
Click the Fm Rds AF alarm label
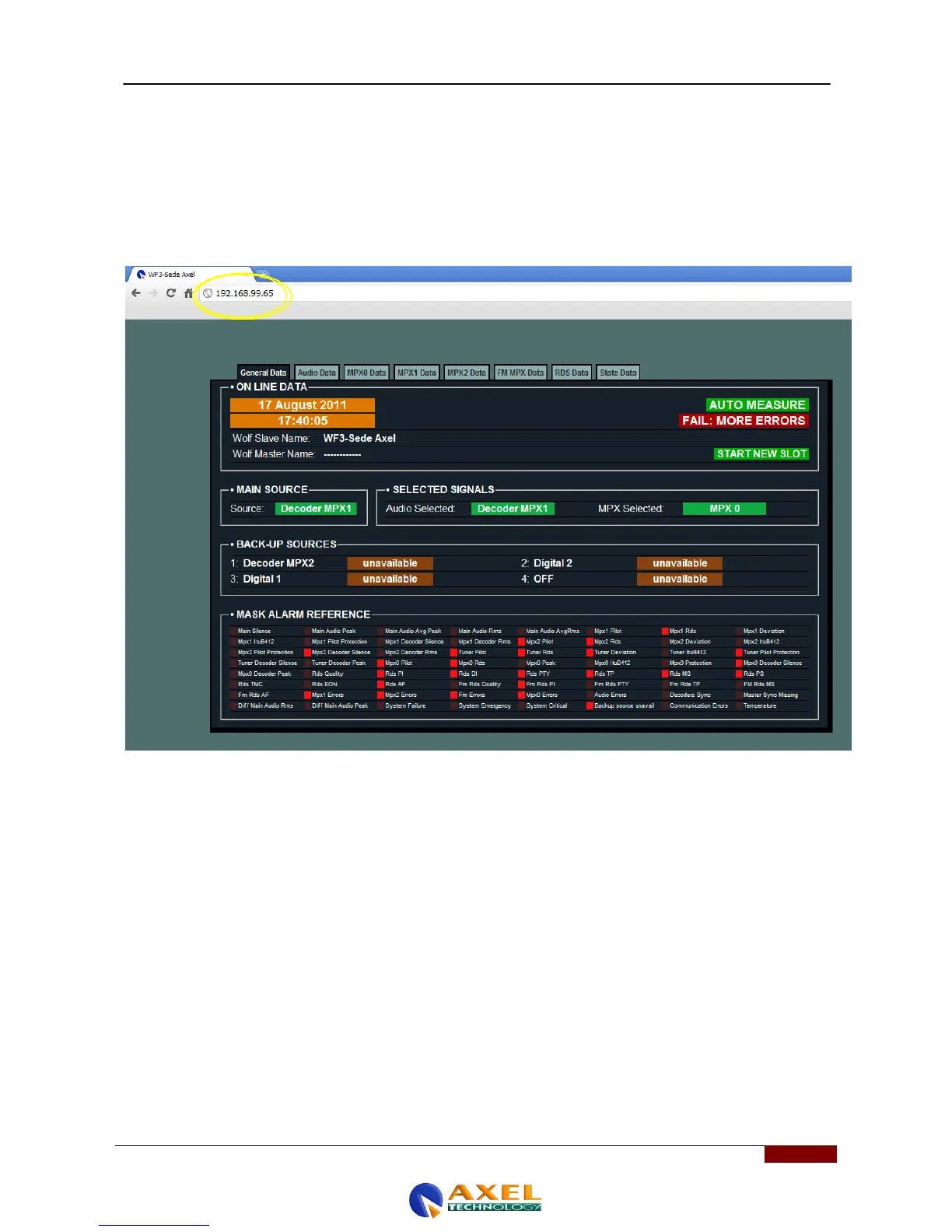tap(254, 695)
